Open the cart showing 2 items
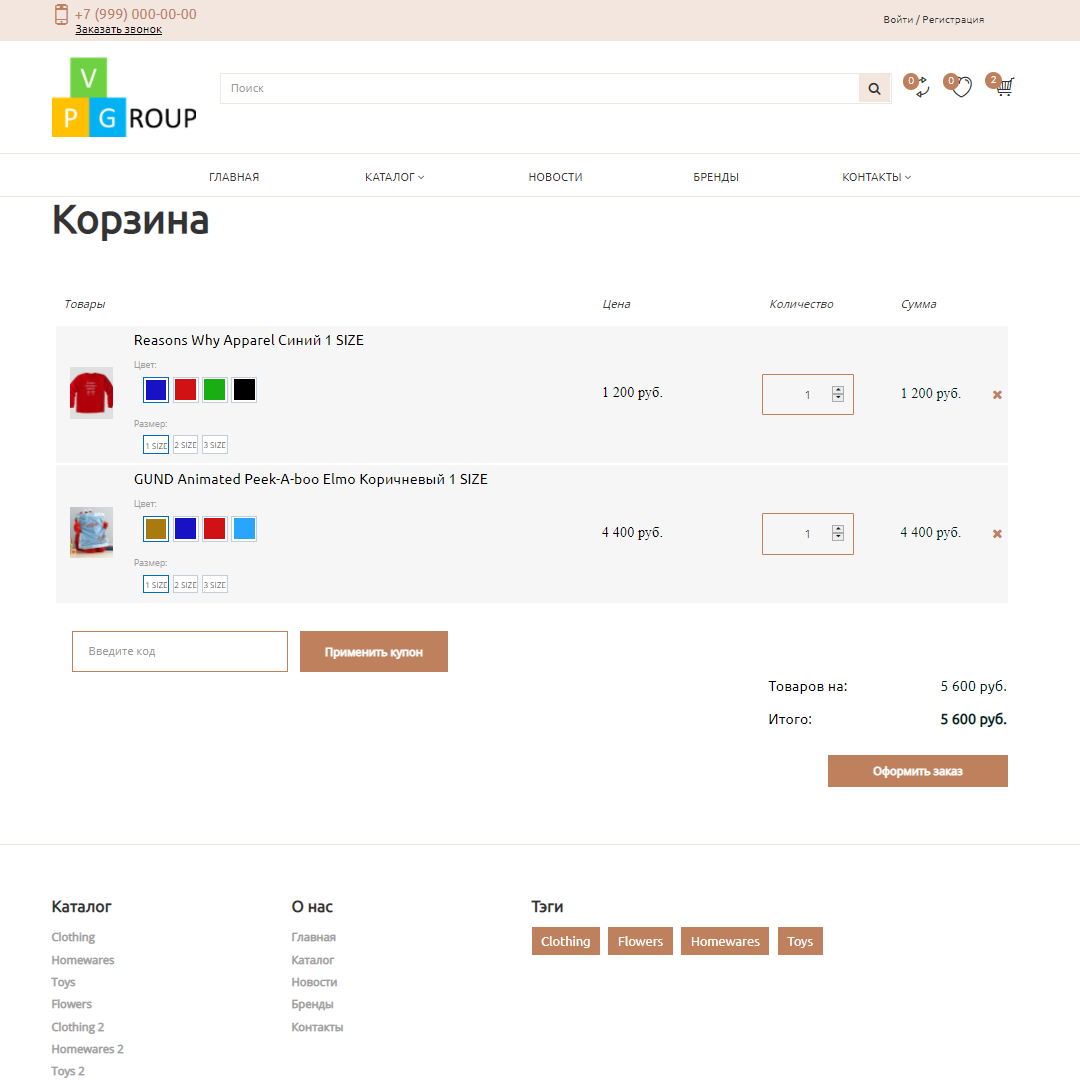1080x1080 pixels. coord(1002,87)
